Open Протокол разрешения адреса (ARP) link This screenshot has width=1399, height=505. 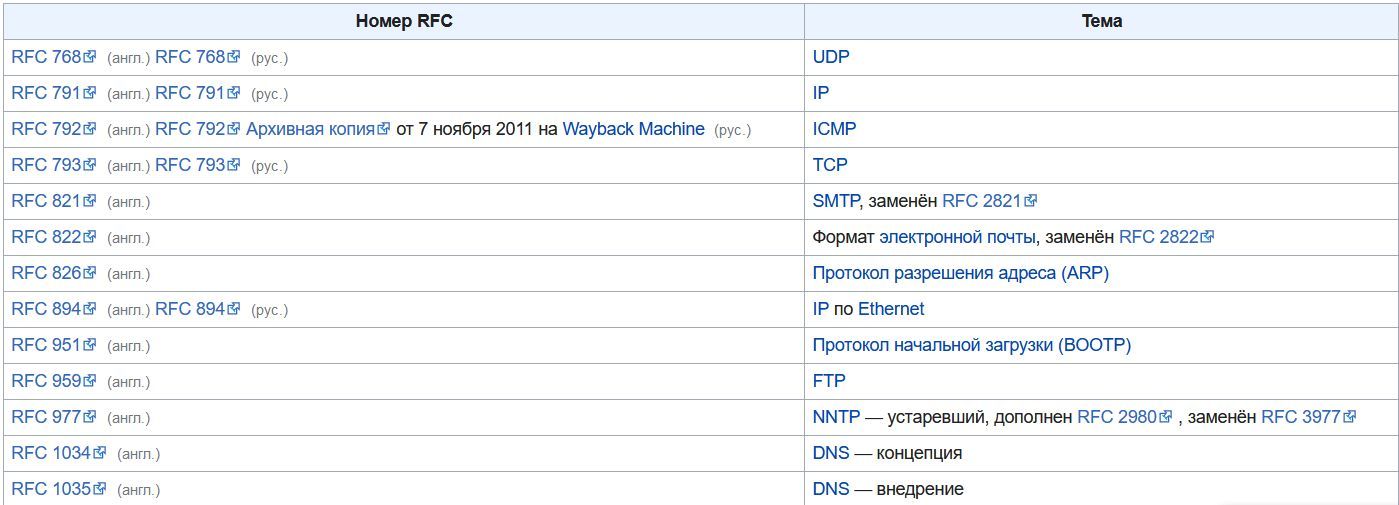coord(960,273)
